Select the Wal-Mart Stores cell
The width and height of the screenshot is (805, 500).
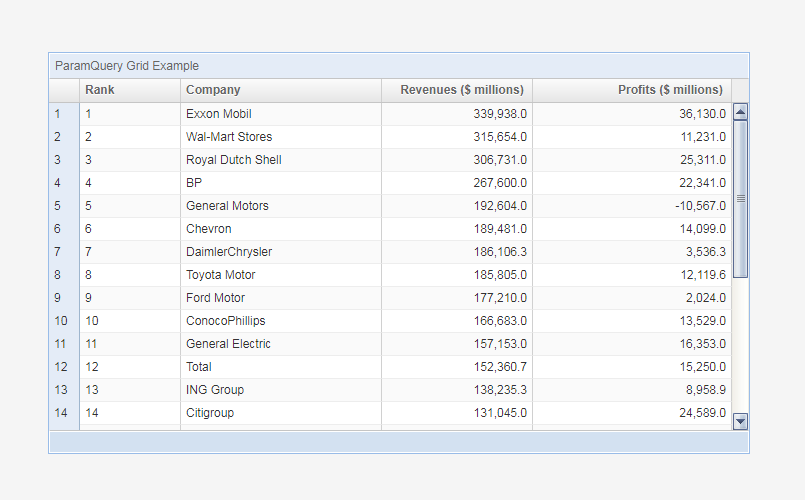tap(280, 137)
